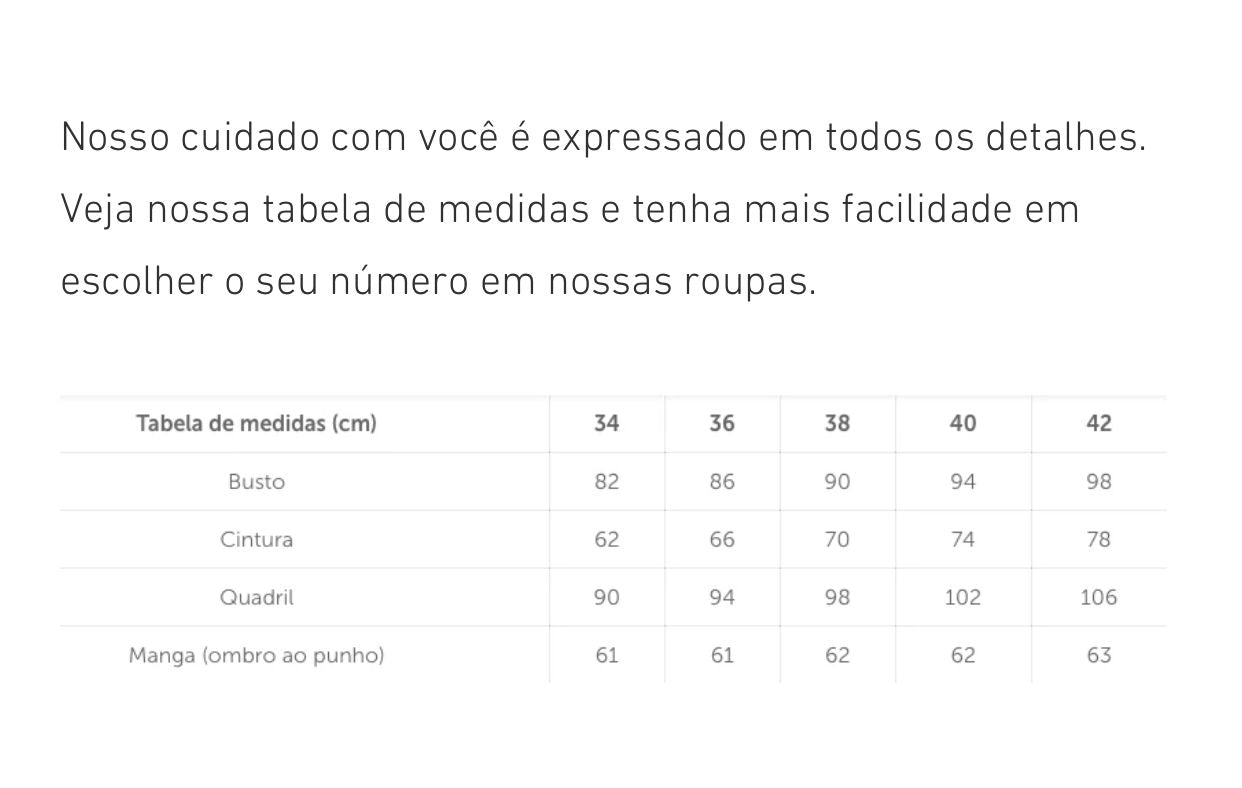
Task: Click the Quadril row label
Action: coord(256,597)
